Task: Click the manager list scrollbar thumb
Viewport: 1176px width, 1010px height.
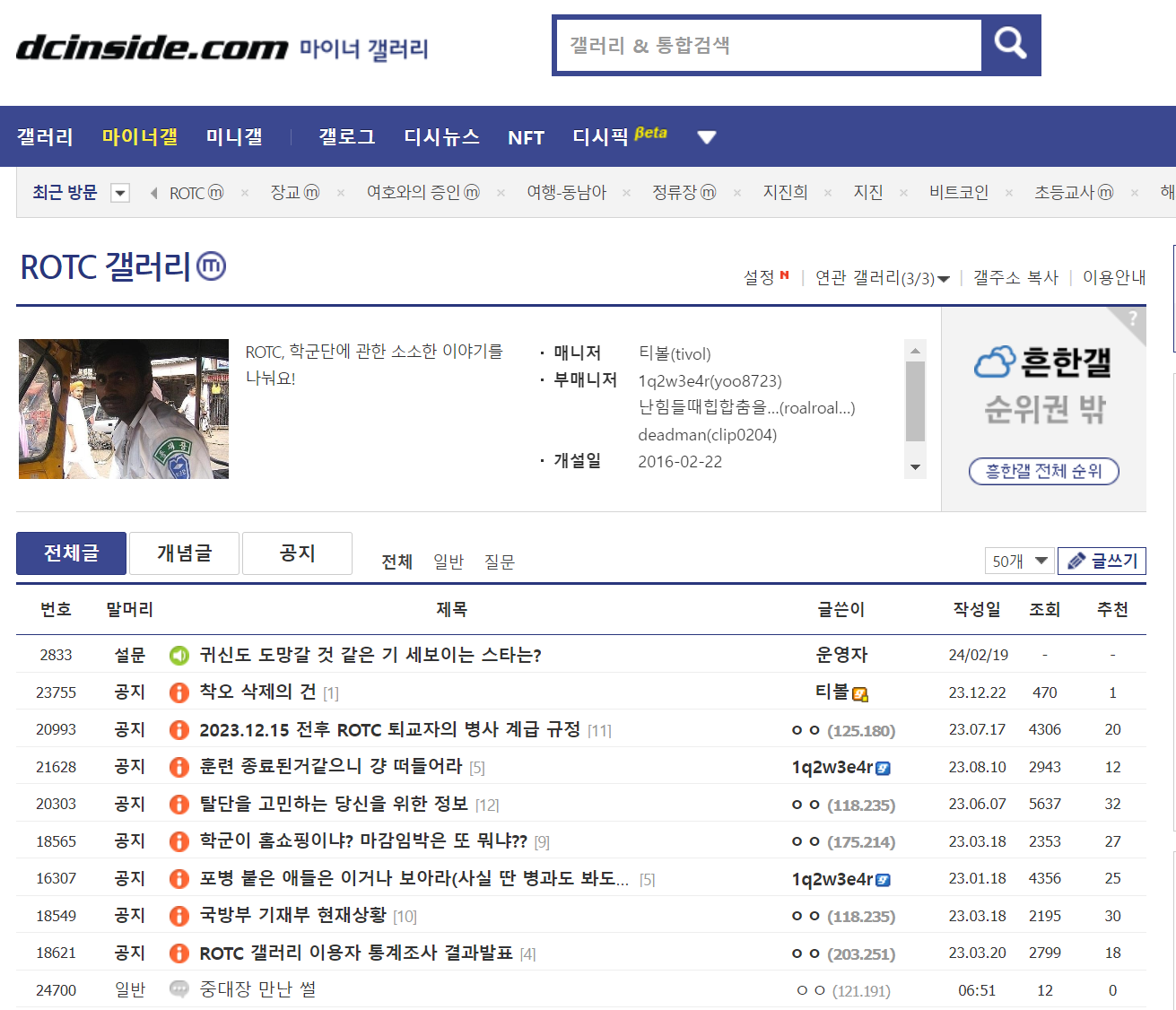Action: 915,401
